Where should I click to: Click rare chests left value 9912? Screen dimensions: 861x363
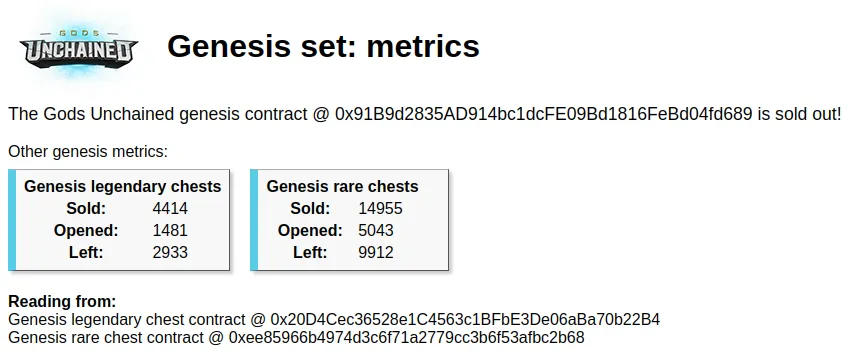[x=376, y=253]
